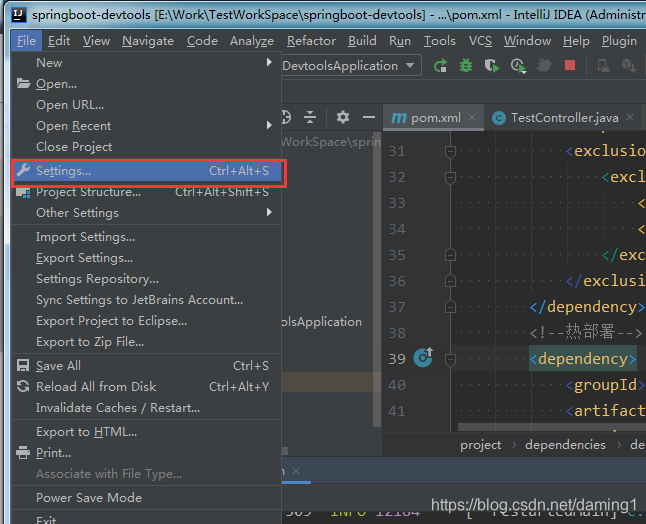Screen dimensions: 646x524
Task: Open the Window menu
Action: pos(527,41)
